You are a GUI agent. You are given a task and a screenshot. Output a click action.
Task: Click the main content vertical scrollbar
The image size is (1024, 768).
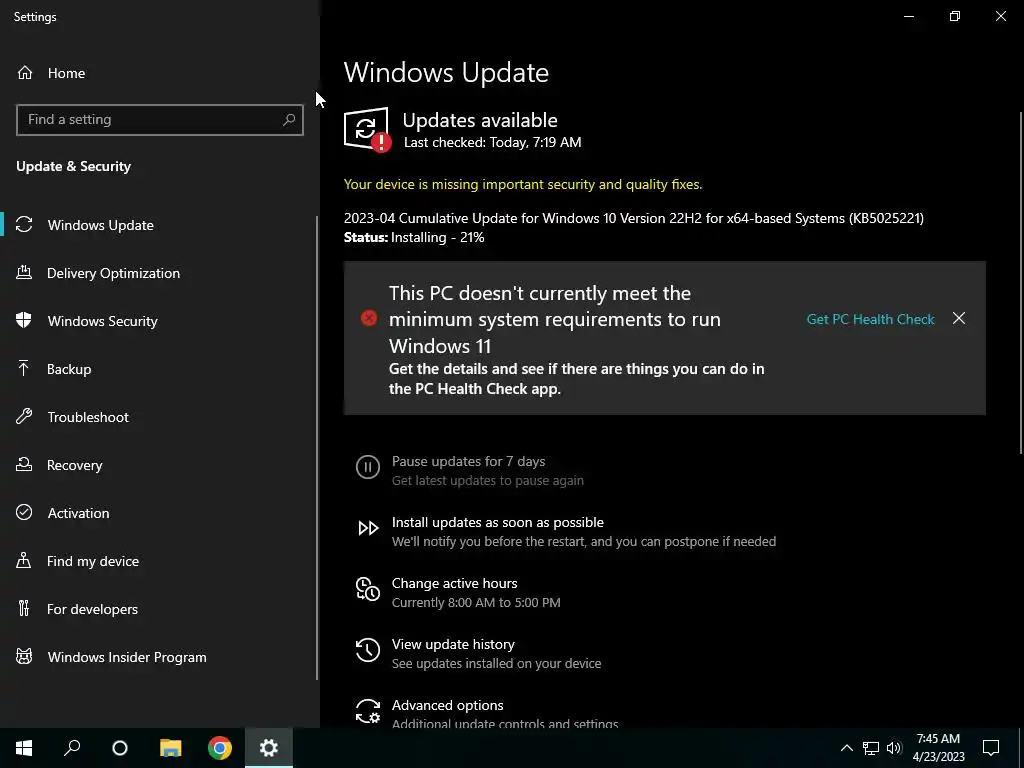(1020, 283)
